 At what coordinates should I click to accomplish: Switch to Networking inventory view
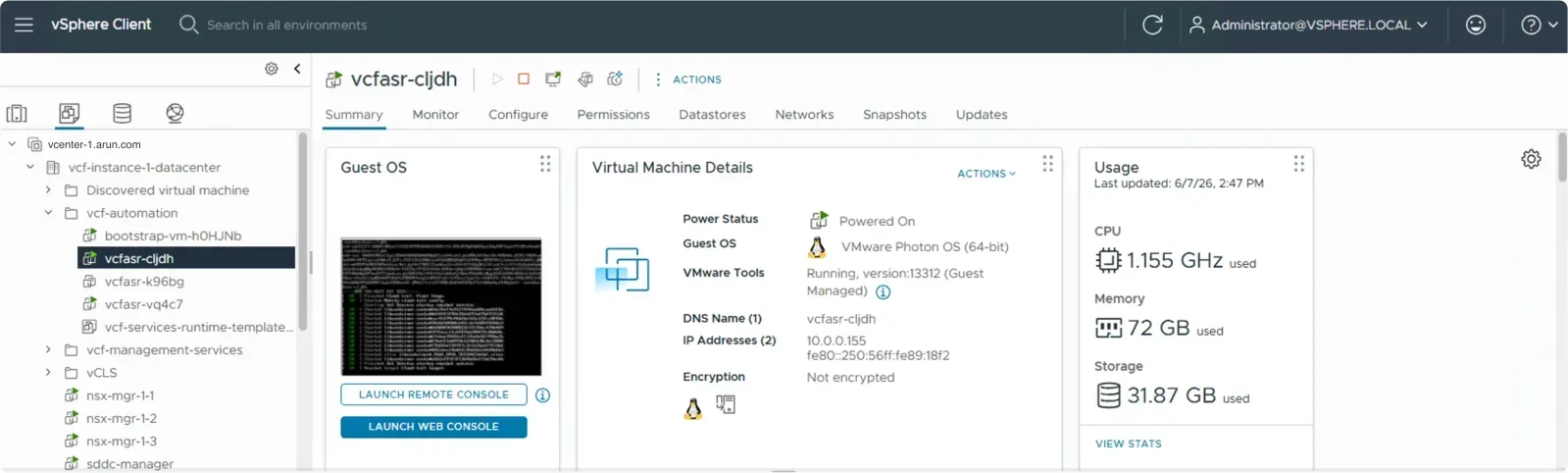[x=175, y=113]
